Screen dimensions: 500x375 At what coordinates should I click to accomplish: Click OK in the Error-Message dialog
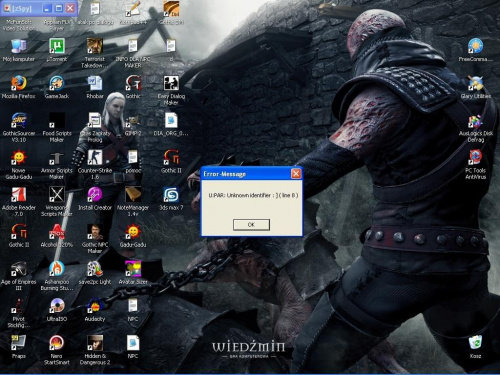[x=251, y=225]
